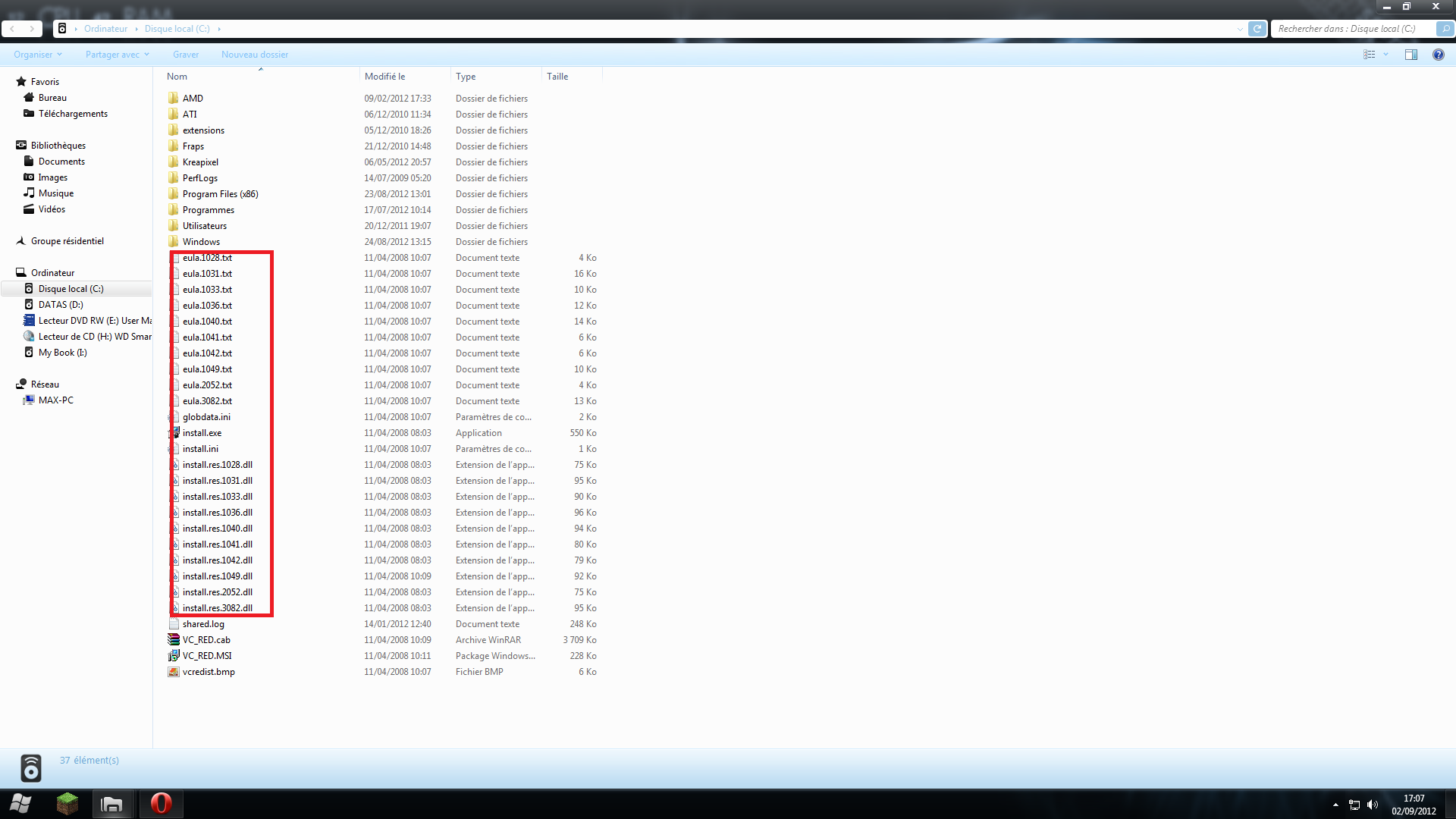This screenshot has width=1456, height=819.
Task: Select the install.exe file
Action: click(202, 433)
